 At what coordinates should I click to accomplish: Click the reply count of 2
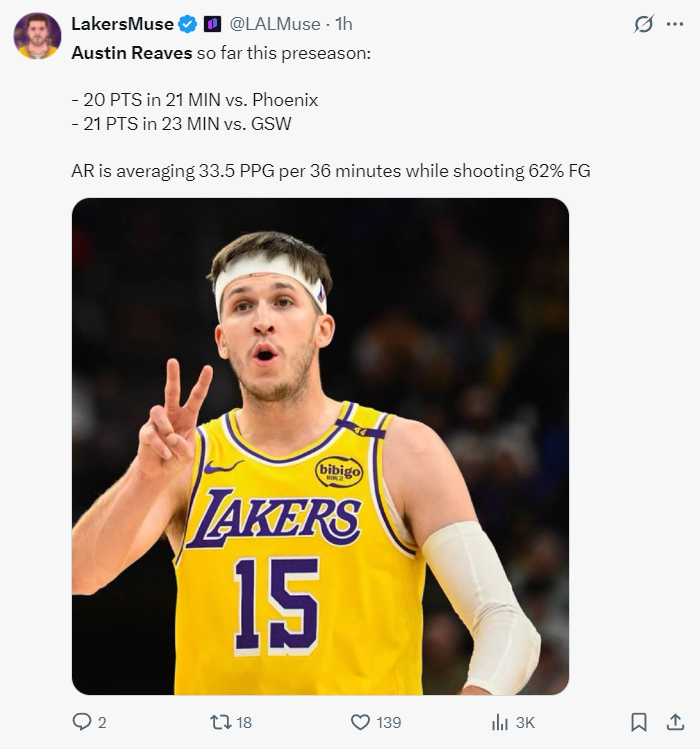tap(102, 722)
